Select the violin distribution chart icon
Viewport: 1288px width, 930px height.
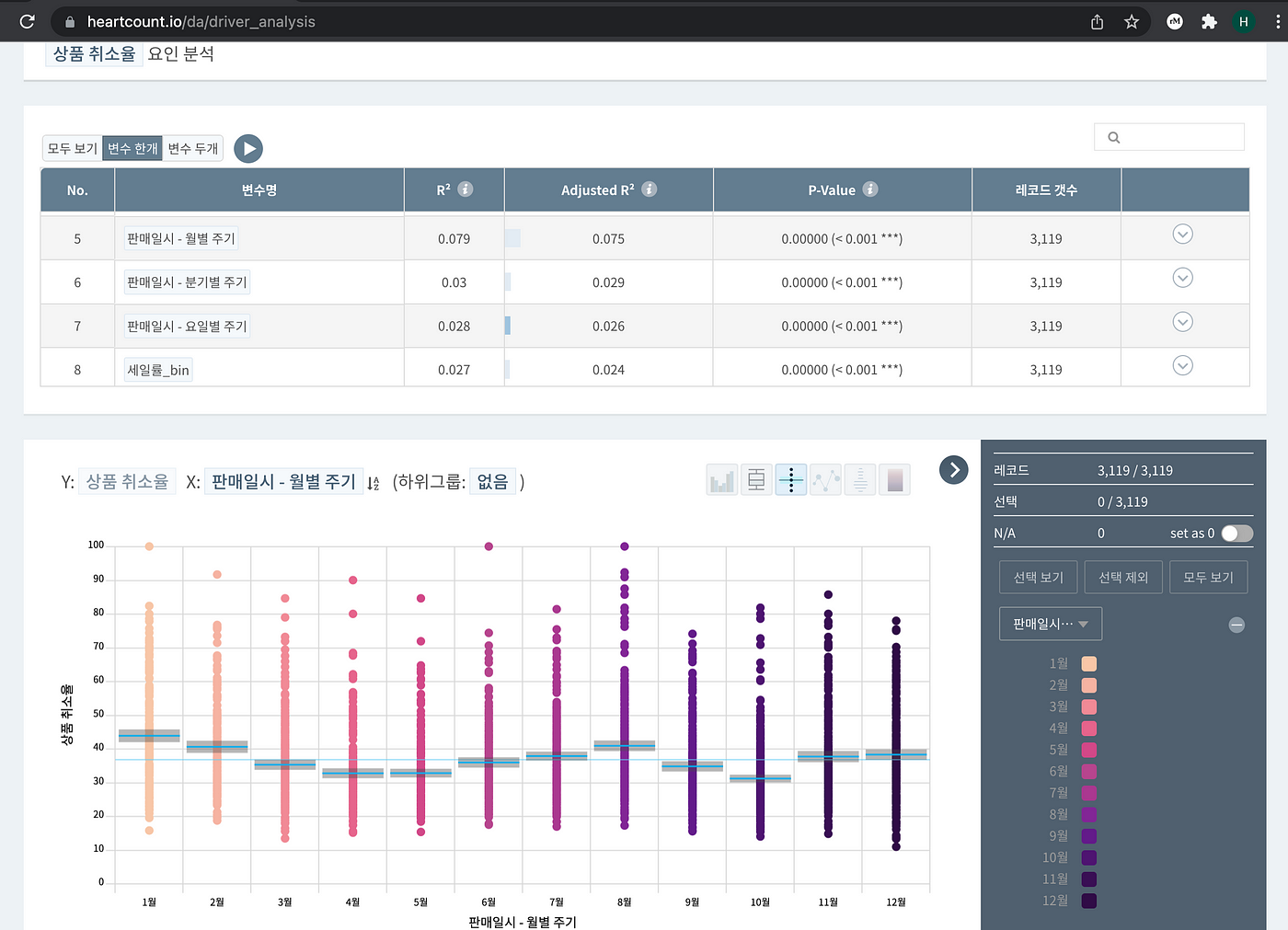[860, 480]
